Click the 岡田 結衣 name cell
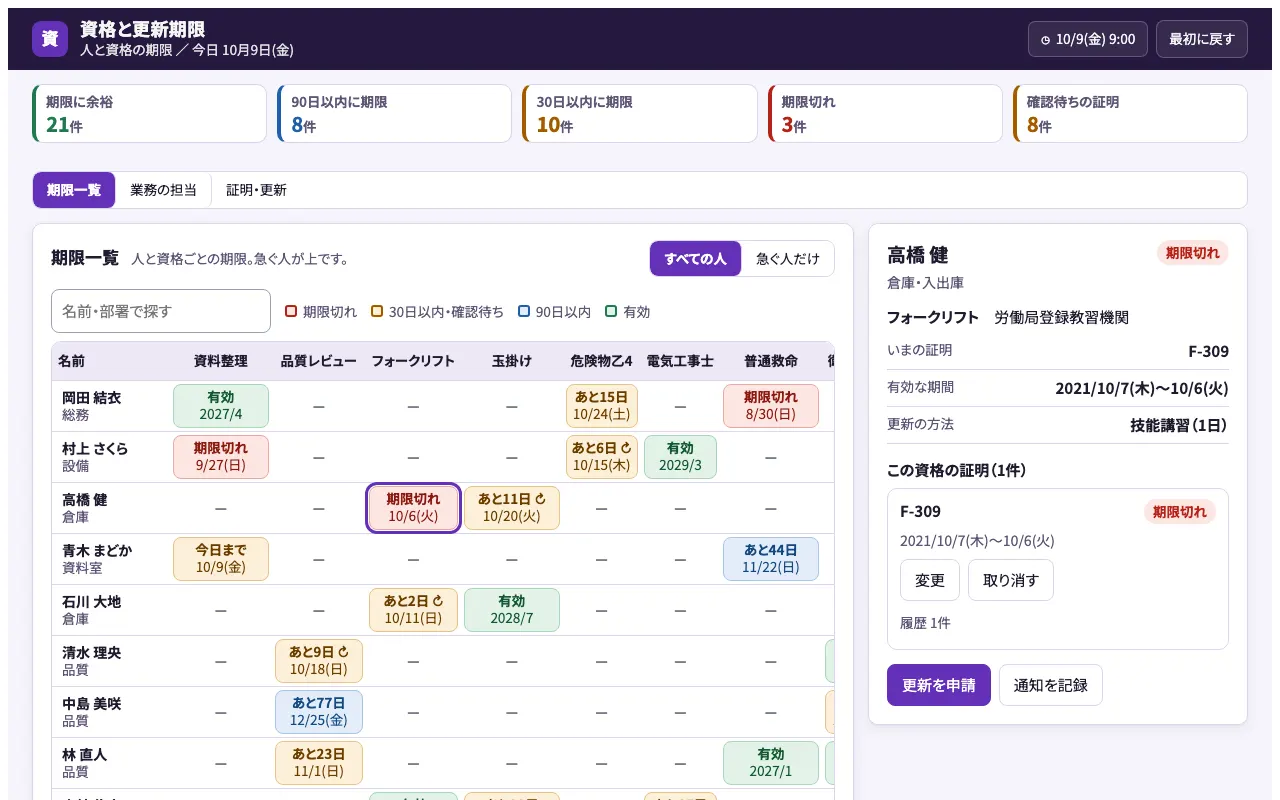Image resolution: width=1280 pixels, height=800 pixels. coord(111,406)
